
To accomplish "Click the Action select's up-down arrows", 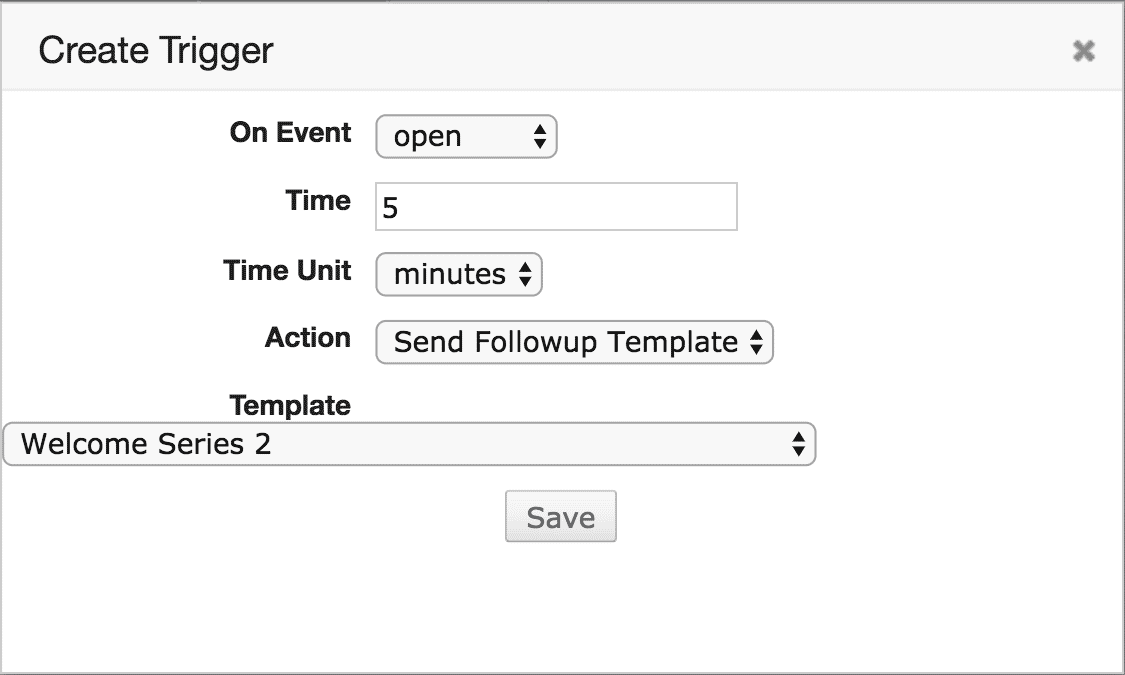I will 756,343.
